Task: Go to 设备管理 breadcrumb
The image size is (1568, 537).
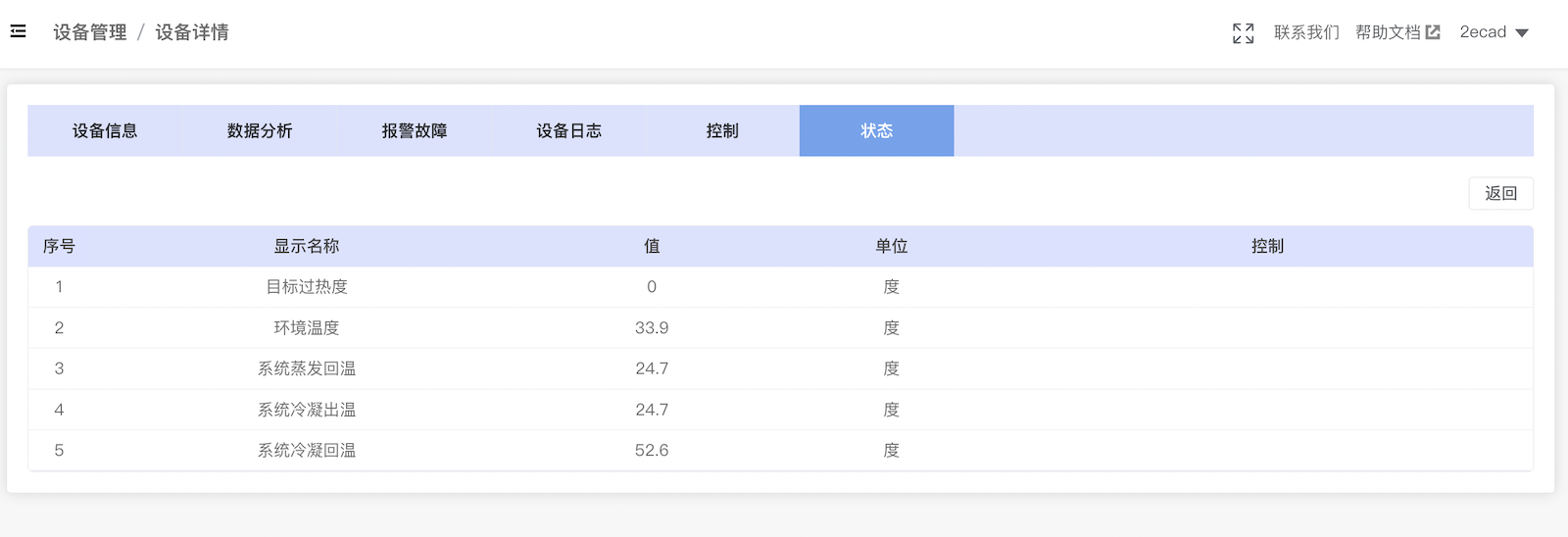Action: point(90,32)
